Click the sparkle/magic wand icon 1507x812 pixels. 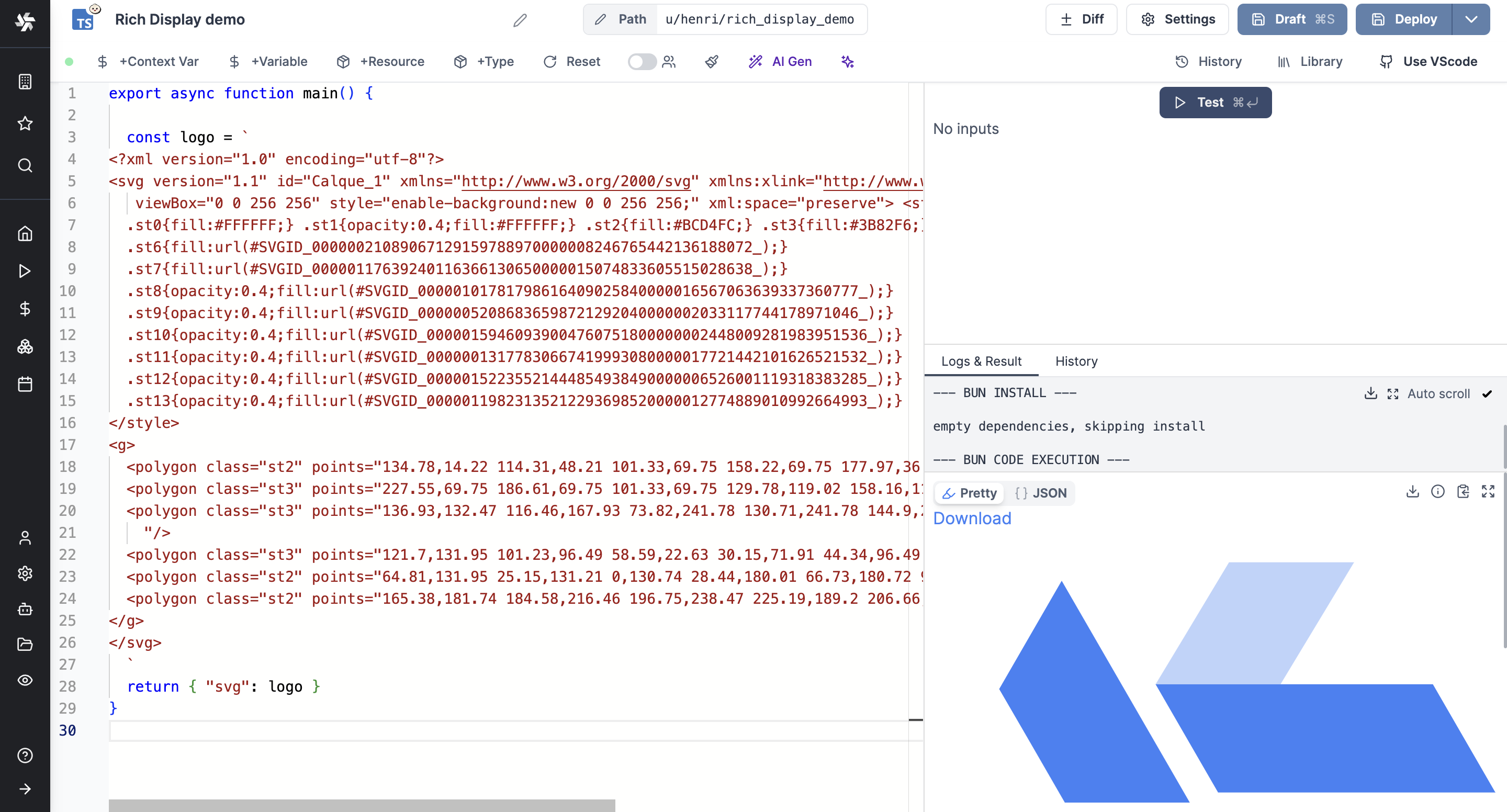point(847,61)
